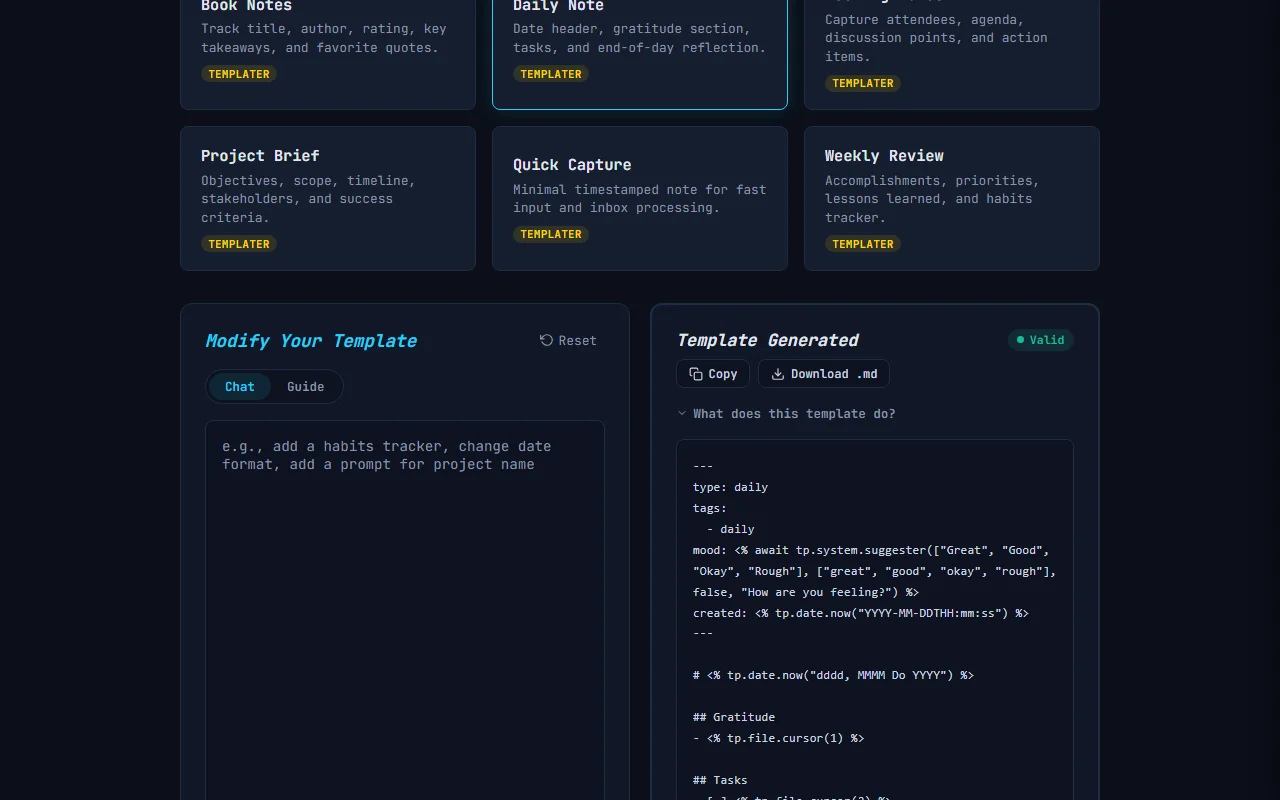The height and width of the screenshot is (800, 1280).
Task: Click the TEMPLATER badge on Weekly Review
Action: coord(863,243)
